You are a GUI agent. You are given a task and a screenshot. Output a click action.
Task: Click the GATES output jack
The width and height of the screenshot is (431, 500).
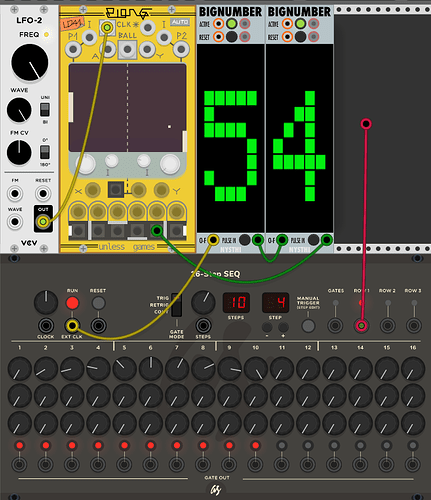(335, 325)
